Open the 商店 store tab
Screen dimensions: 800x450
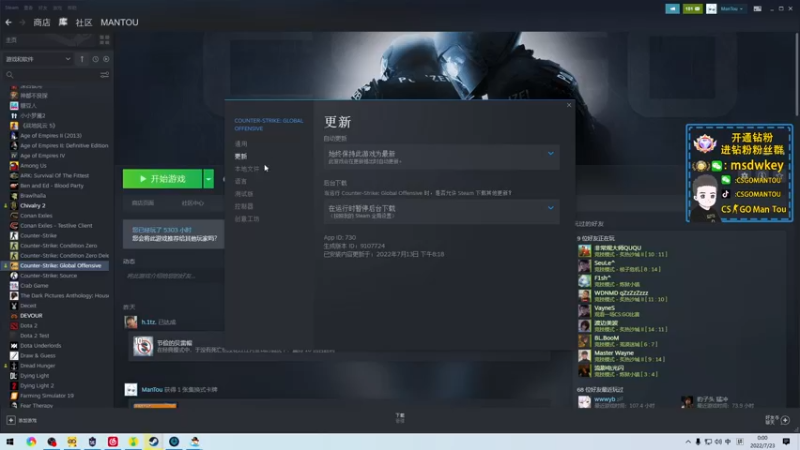click(42, 22)
